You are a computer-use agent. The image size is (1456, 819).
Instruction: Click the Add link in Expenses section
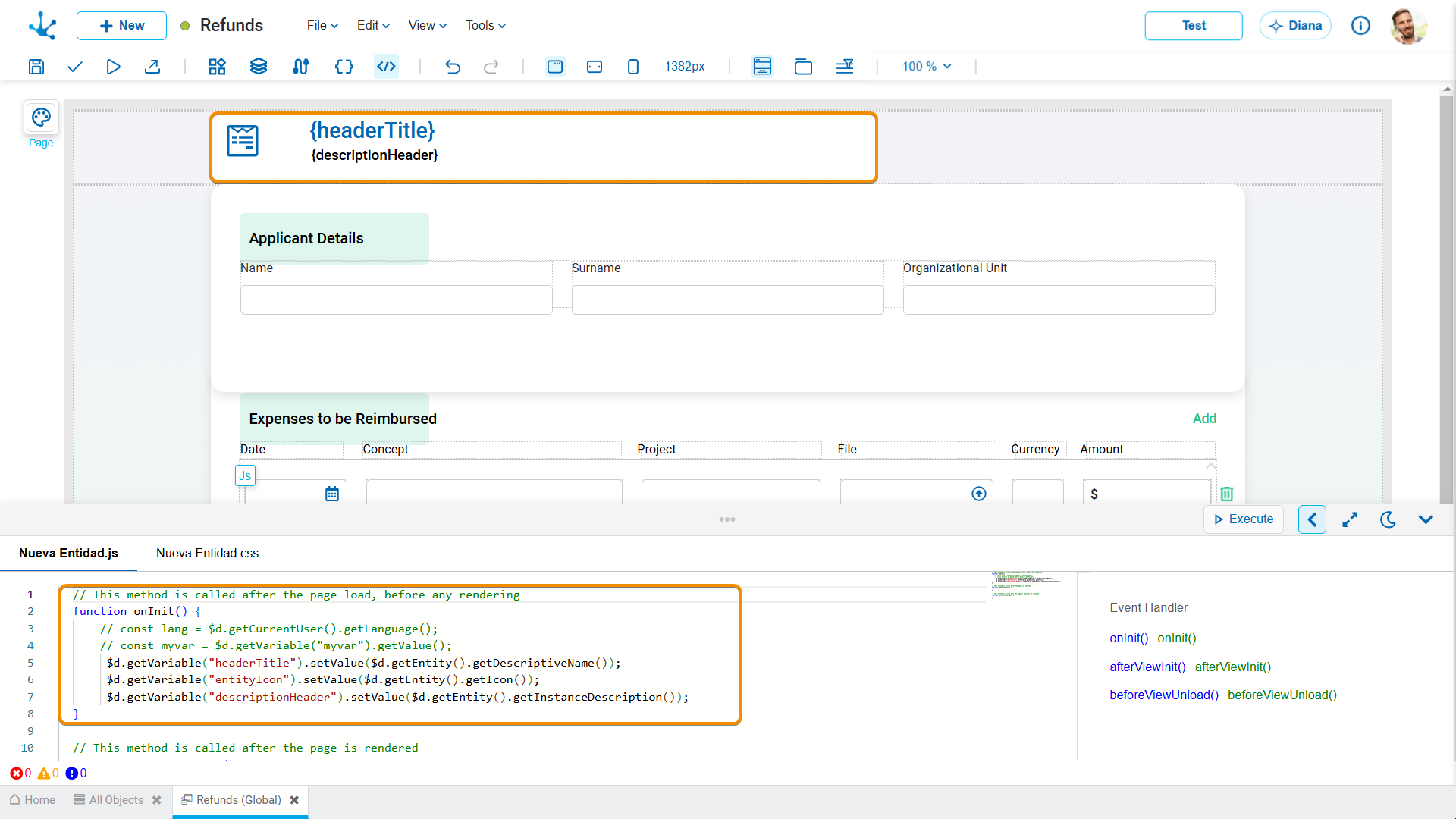tap(1204, 419)
